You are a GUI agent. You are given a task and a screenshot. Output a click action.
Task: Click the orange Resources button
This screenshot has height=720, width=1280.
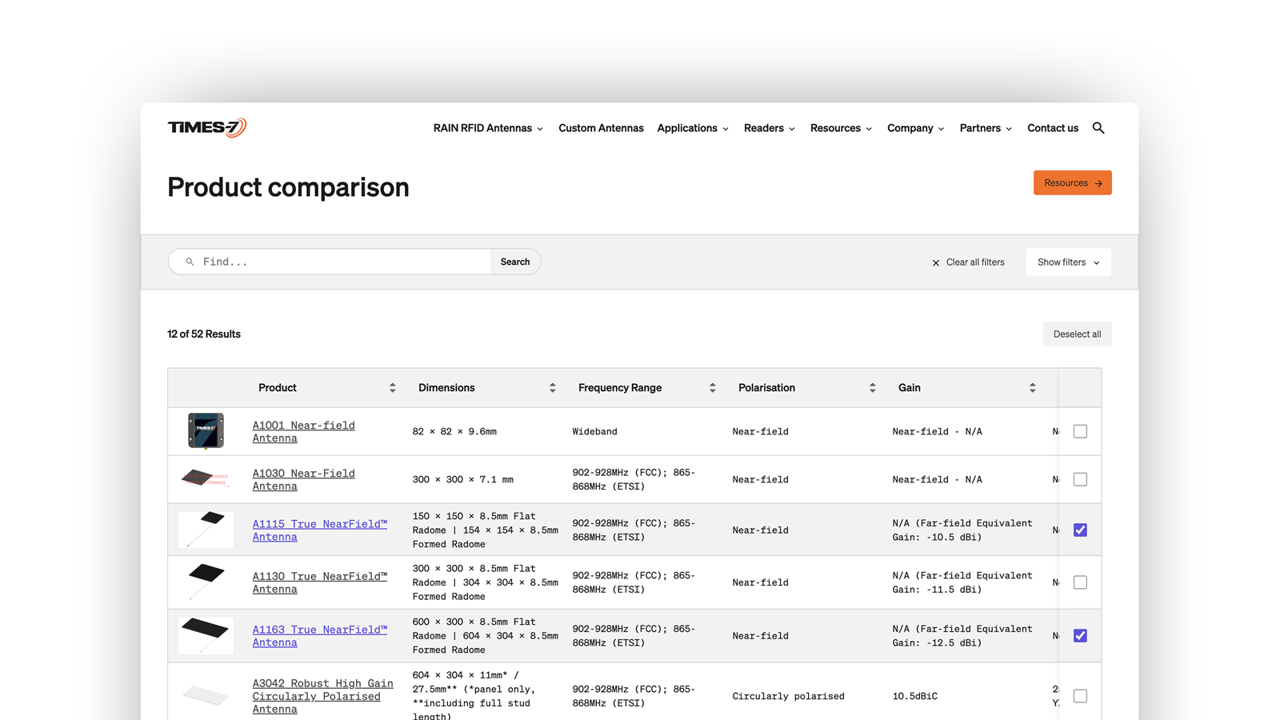point(1072,183)
